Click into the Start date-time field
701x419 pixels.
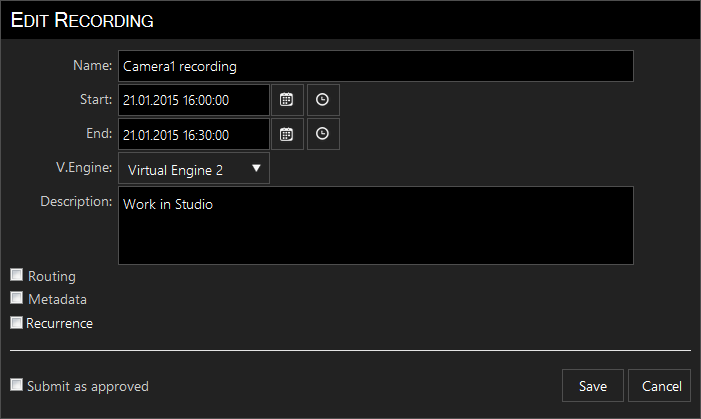(194, 100)
